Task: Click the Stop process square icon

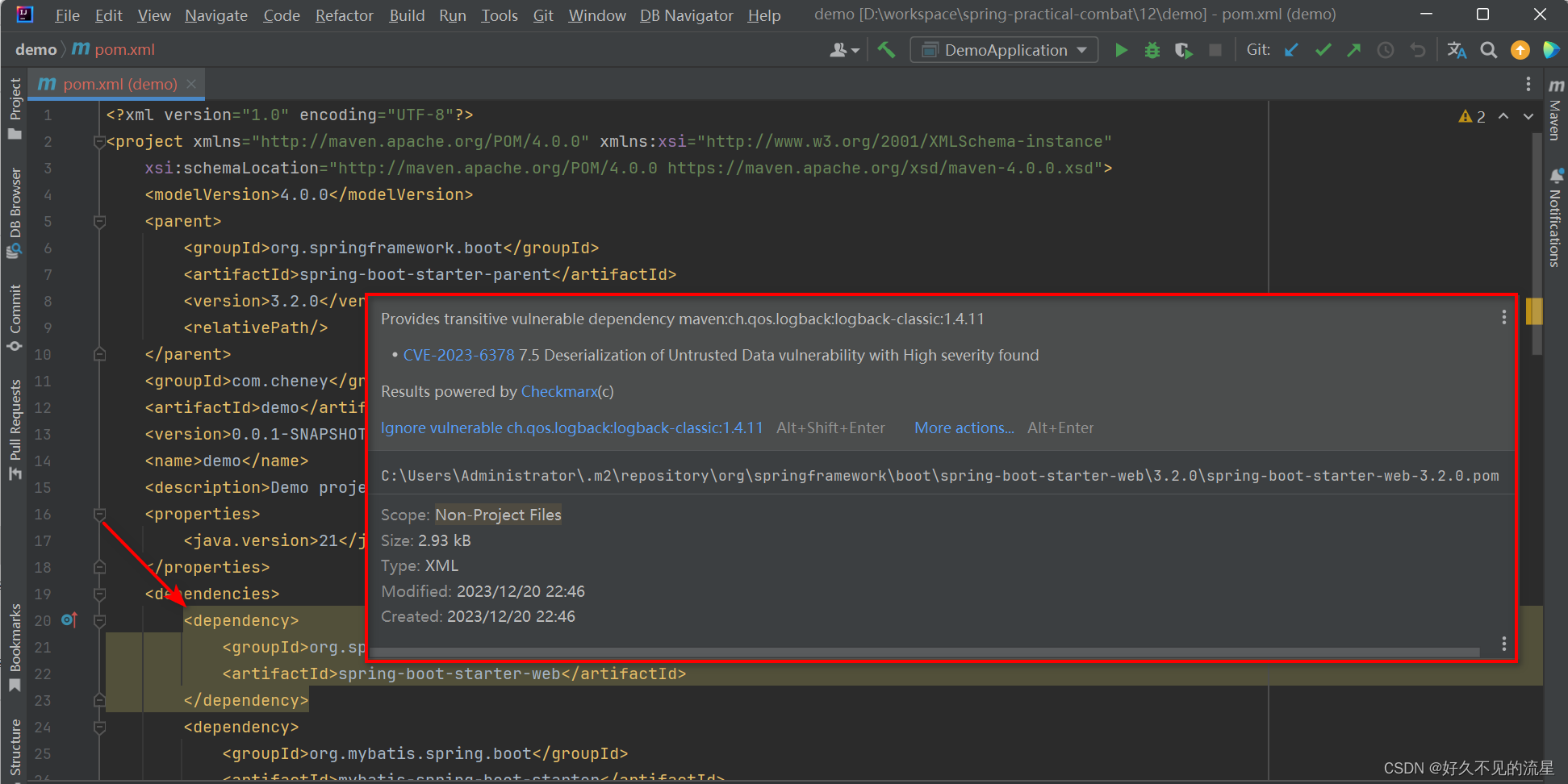Action: (1215, 50)
